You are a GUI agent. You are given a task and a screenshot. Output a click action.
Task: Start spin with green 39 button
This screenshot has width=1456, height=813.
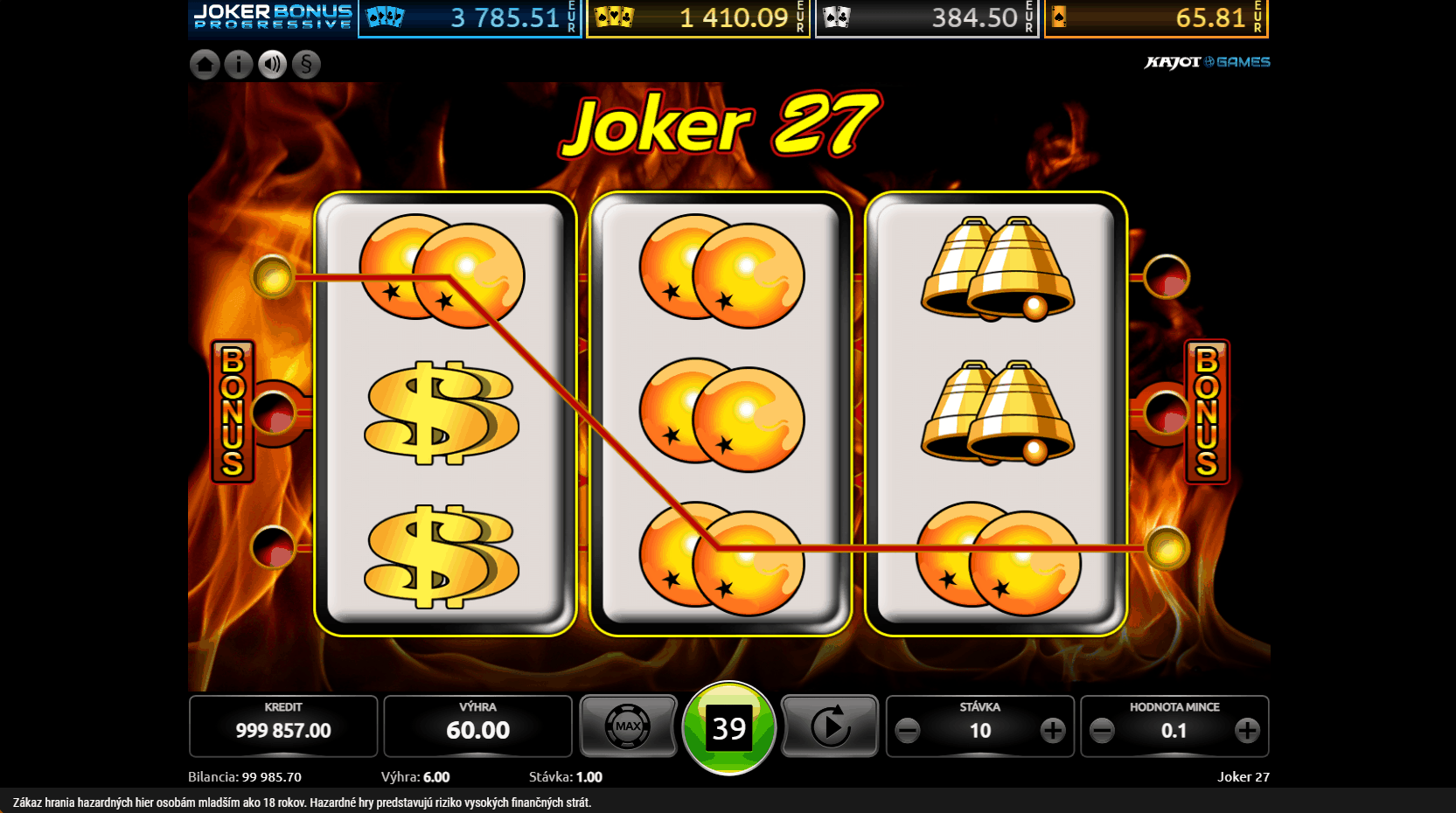click(x=729, y=728)
